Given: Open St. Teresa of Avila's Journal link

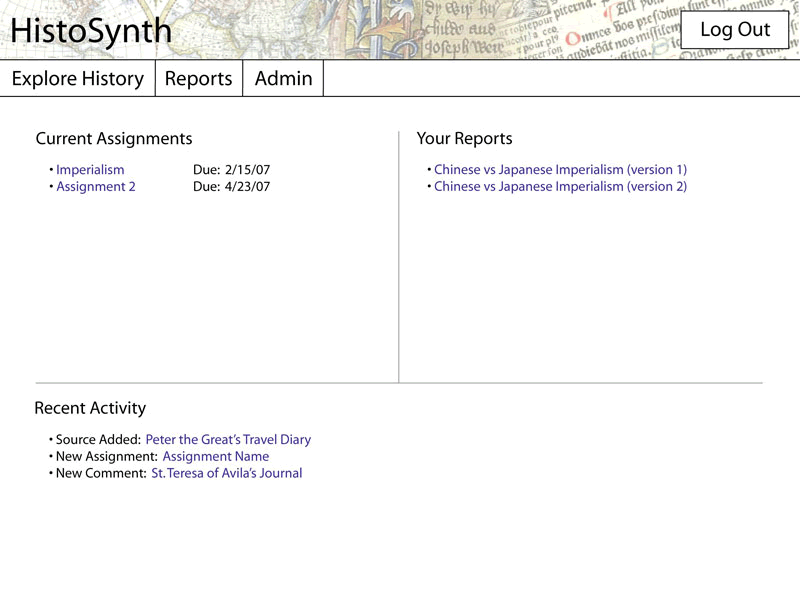Looking at the screenshot, I should click(x=226, y=474).
